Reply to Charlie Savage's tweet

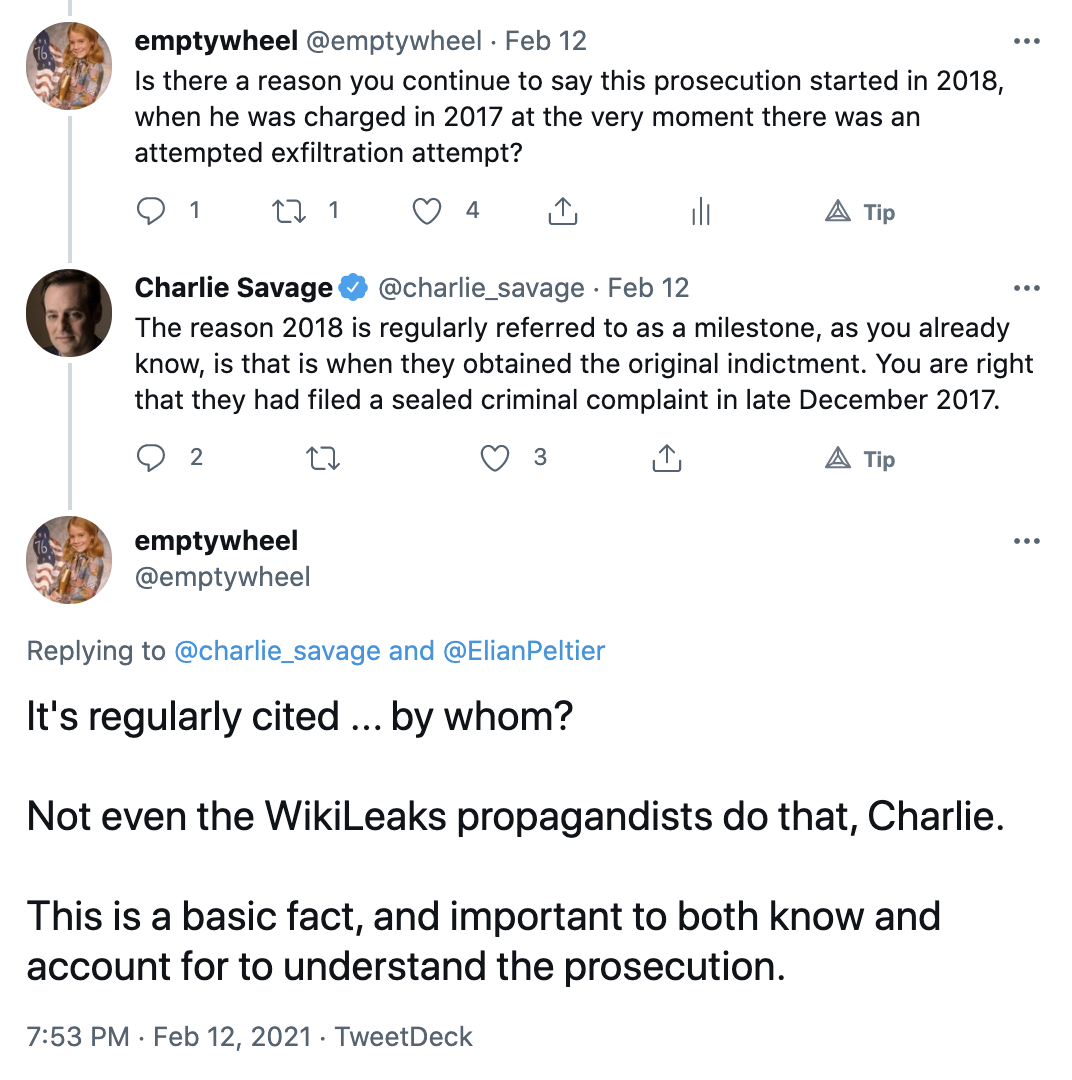point(151,457)
